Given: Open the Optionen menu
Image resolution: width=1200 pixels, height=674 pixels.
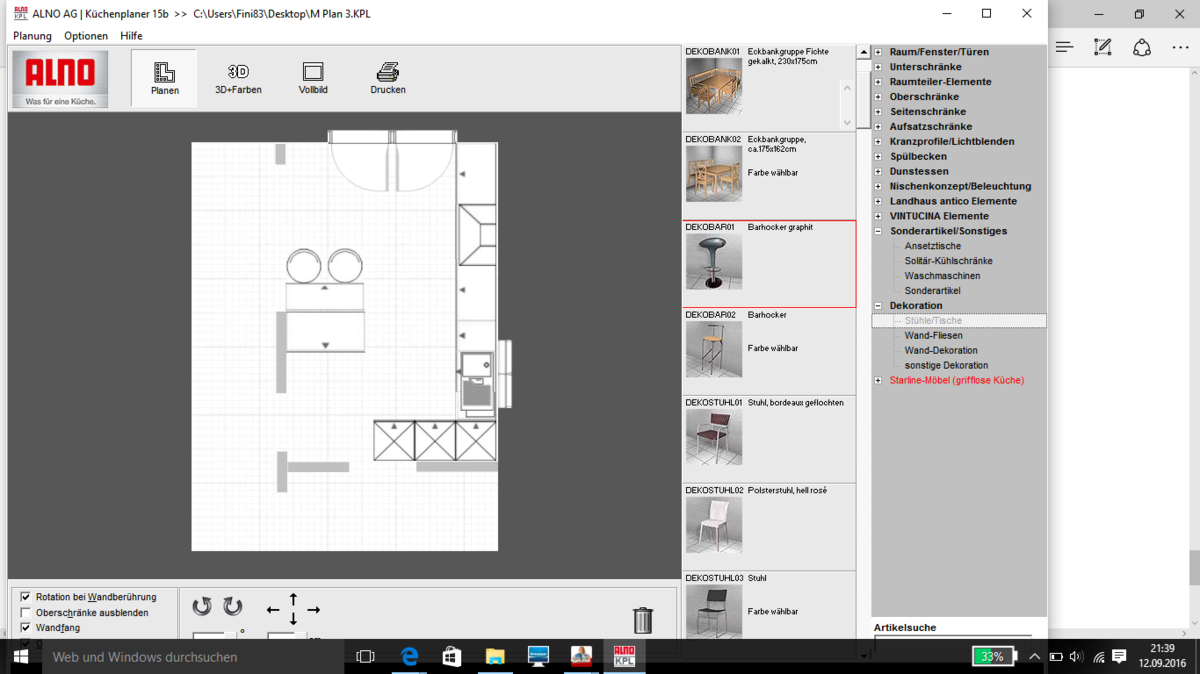Looking at the screenshot, I should click(86, 36).
